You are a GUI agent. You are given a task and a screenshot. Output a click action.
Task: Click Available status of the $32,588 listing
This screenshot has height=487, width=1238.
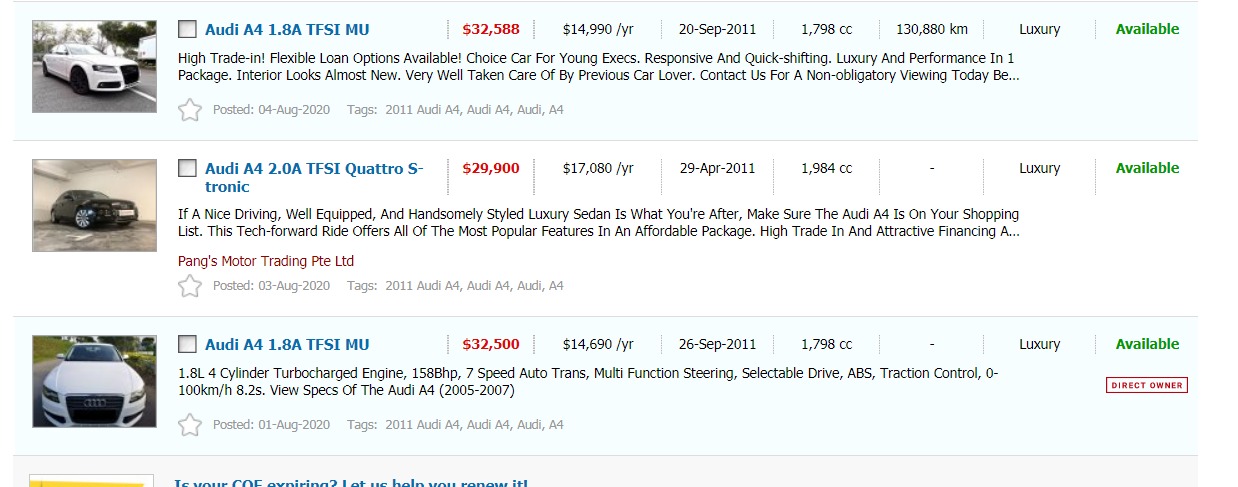[1147, 29]
